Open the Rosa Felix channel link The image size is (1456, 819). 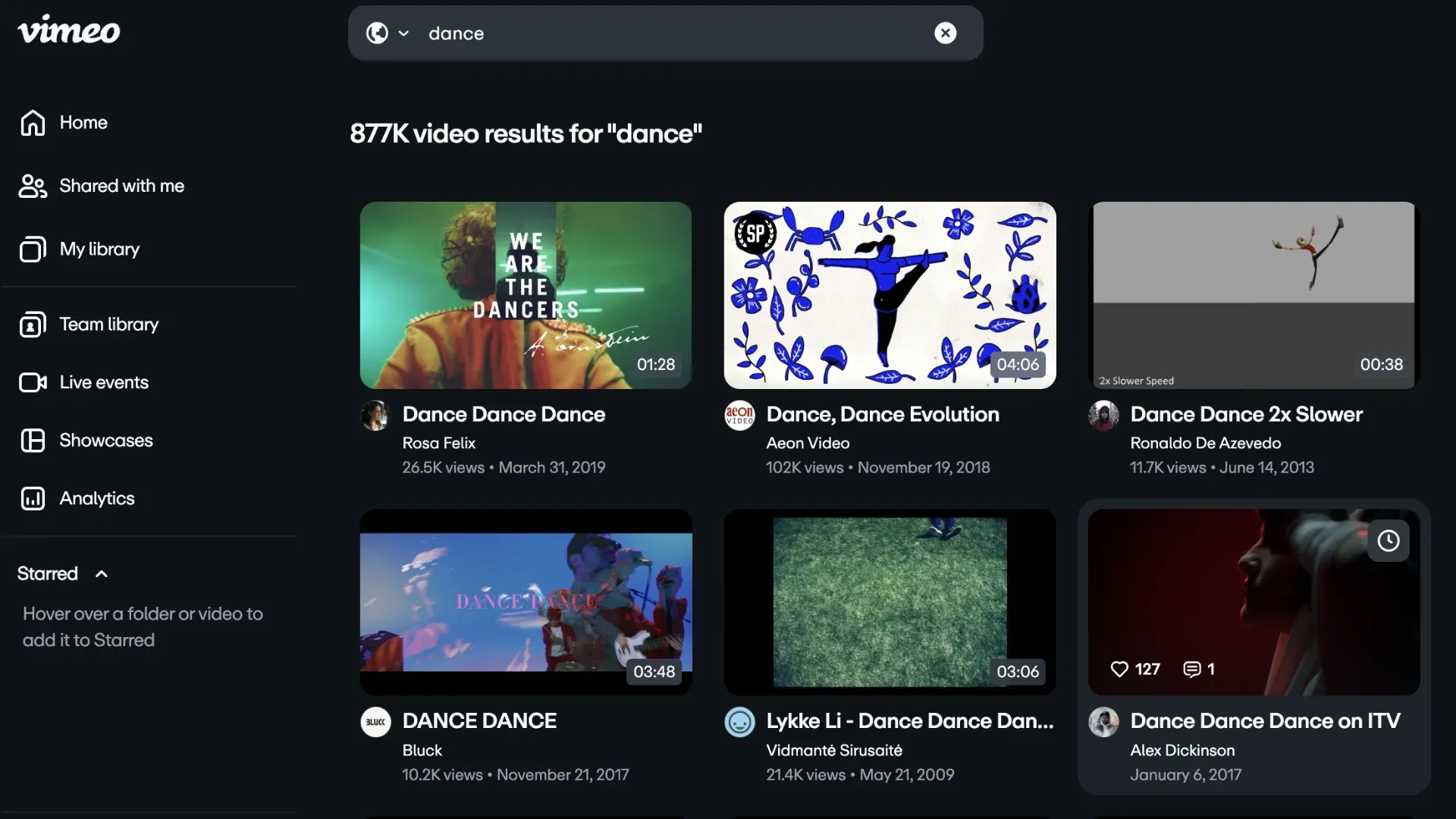(438, 443)
